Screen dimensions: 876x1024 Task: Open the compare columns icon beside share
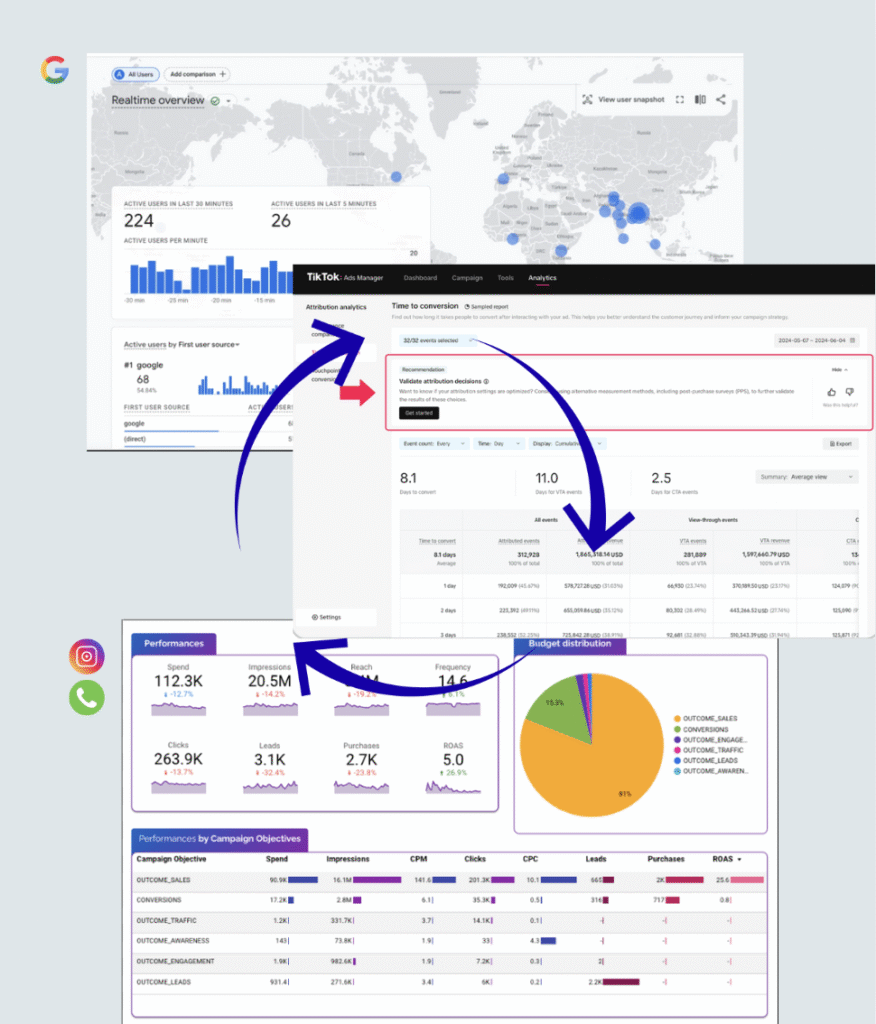coord(700,100)
